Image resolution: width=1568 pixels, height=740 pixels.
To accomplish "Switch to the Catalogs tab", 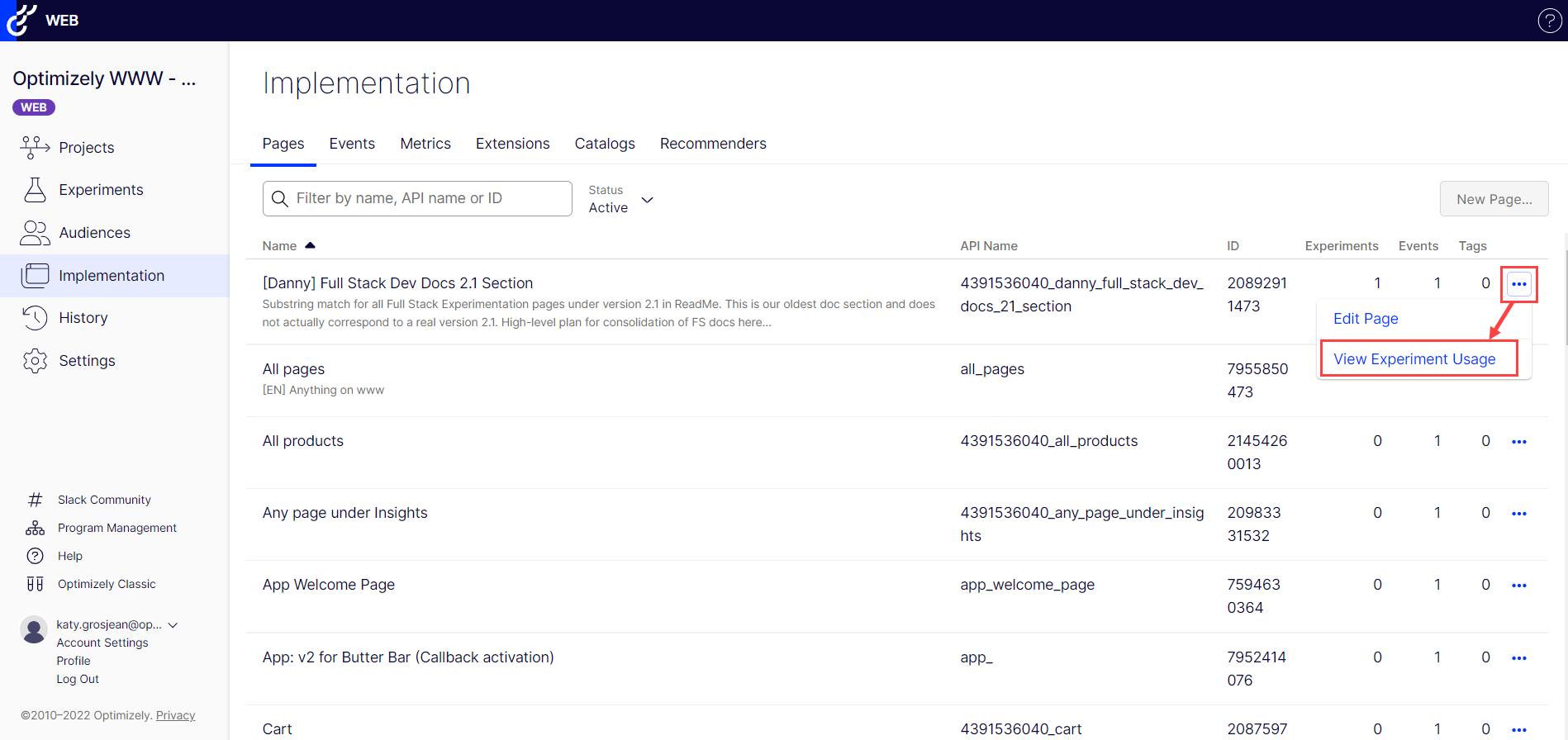I will pyautogui.click(x=605, y=144).
